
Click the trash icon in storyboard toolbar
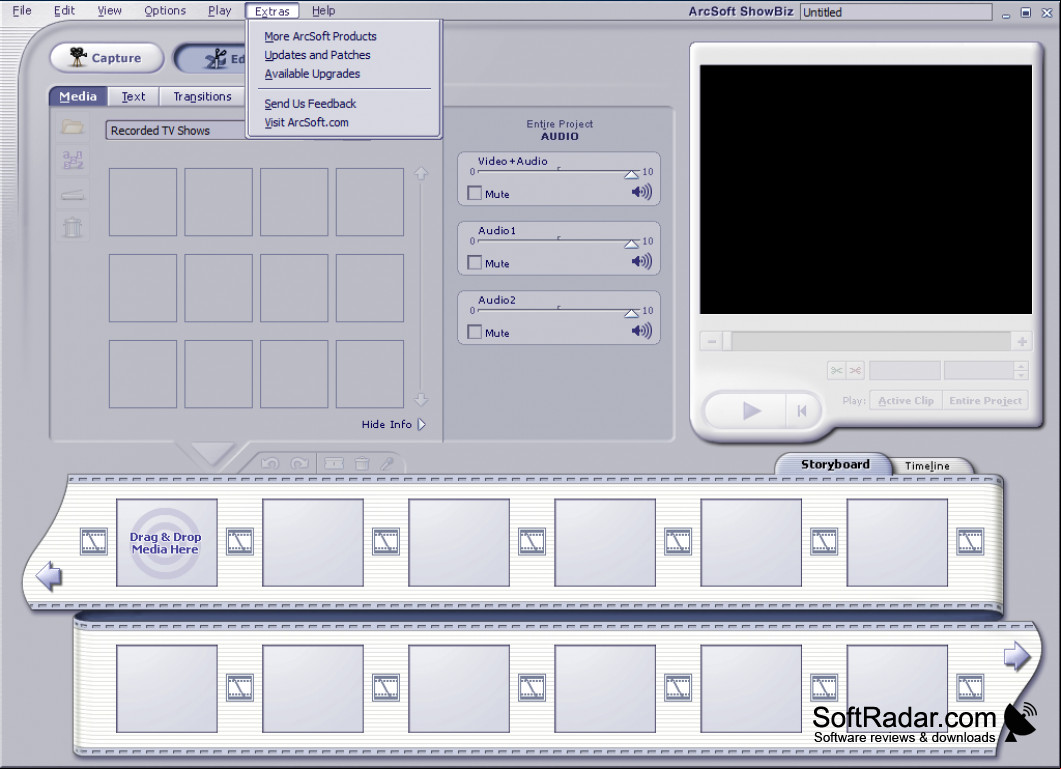click(362, 464)
